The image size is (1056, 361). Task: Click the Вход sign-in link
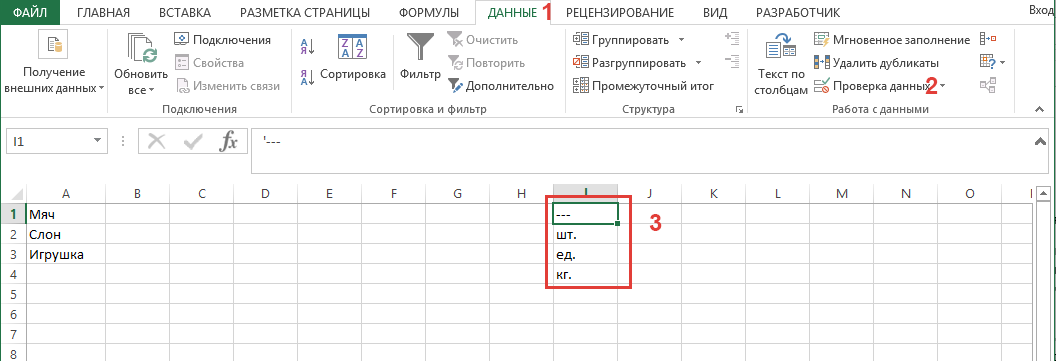coord(1043,11)
